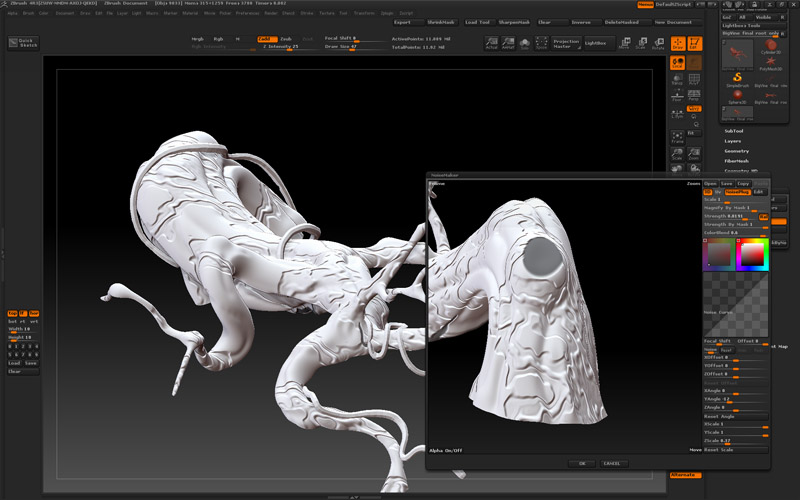Click the ShrinkMask button
This screenshot has height=500, width=800.
point(441,22)
